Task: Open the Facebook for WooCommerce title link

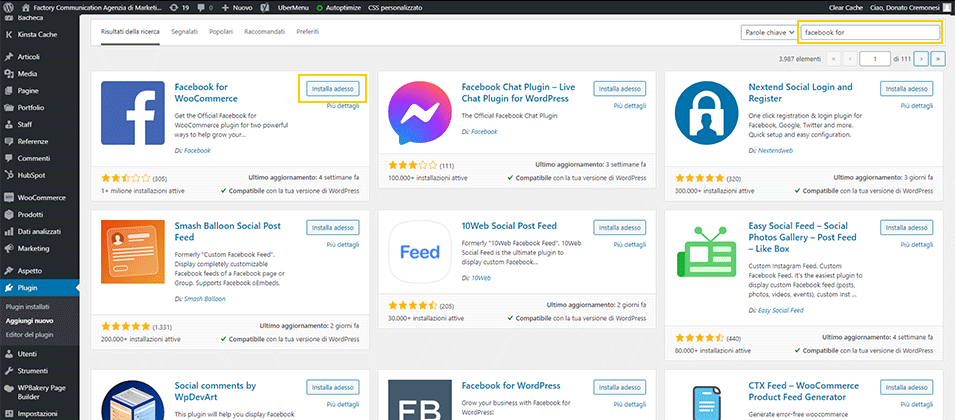Action: point(206,93)
